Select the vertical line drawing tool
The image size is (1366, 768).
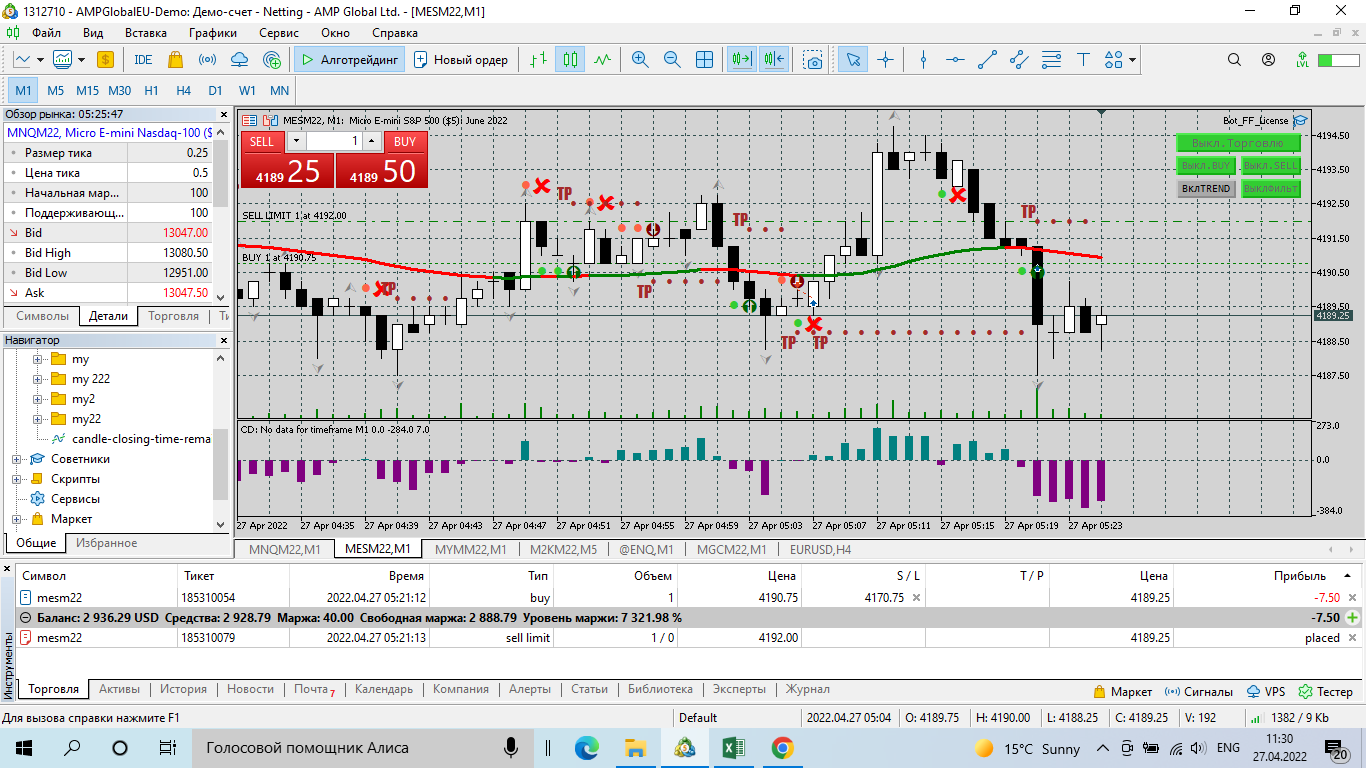coord(923,60)
